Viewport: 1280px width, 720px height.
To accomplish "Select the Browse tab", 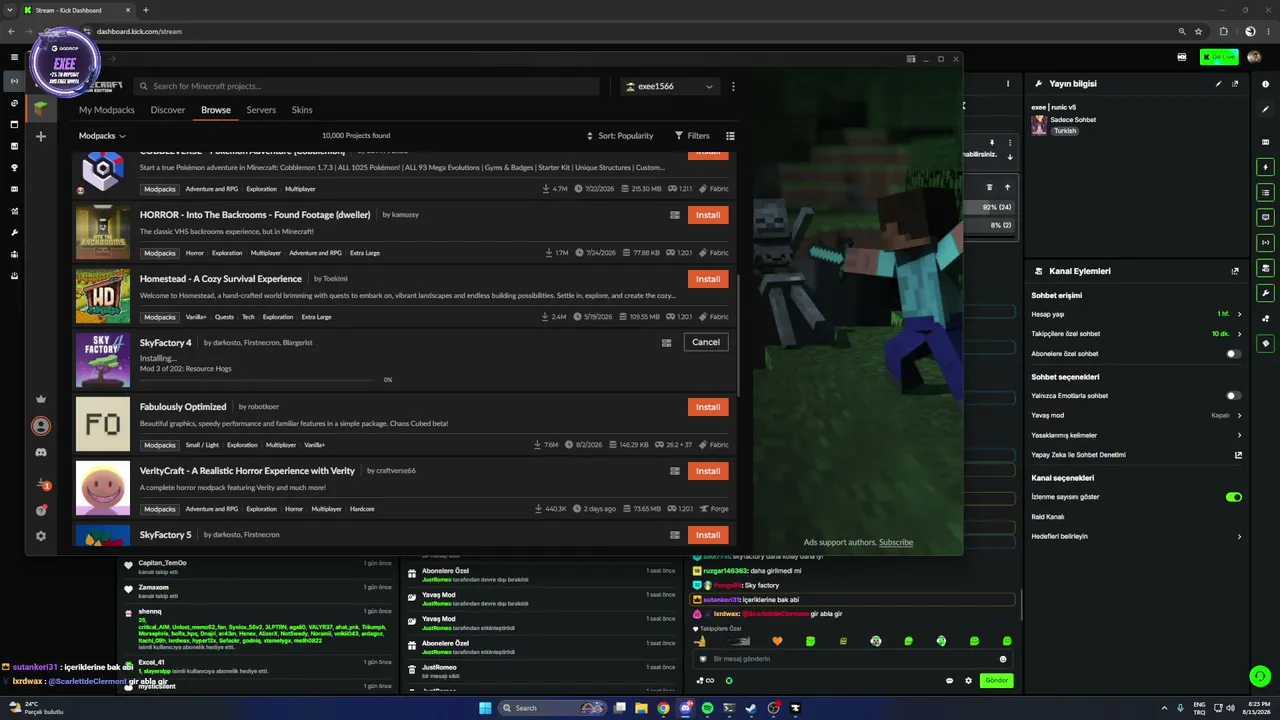I will [x=216, y=110].
